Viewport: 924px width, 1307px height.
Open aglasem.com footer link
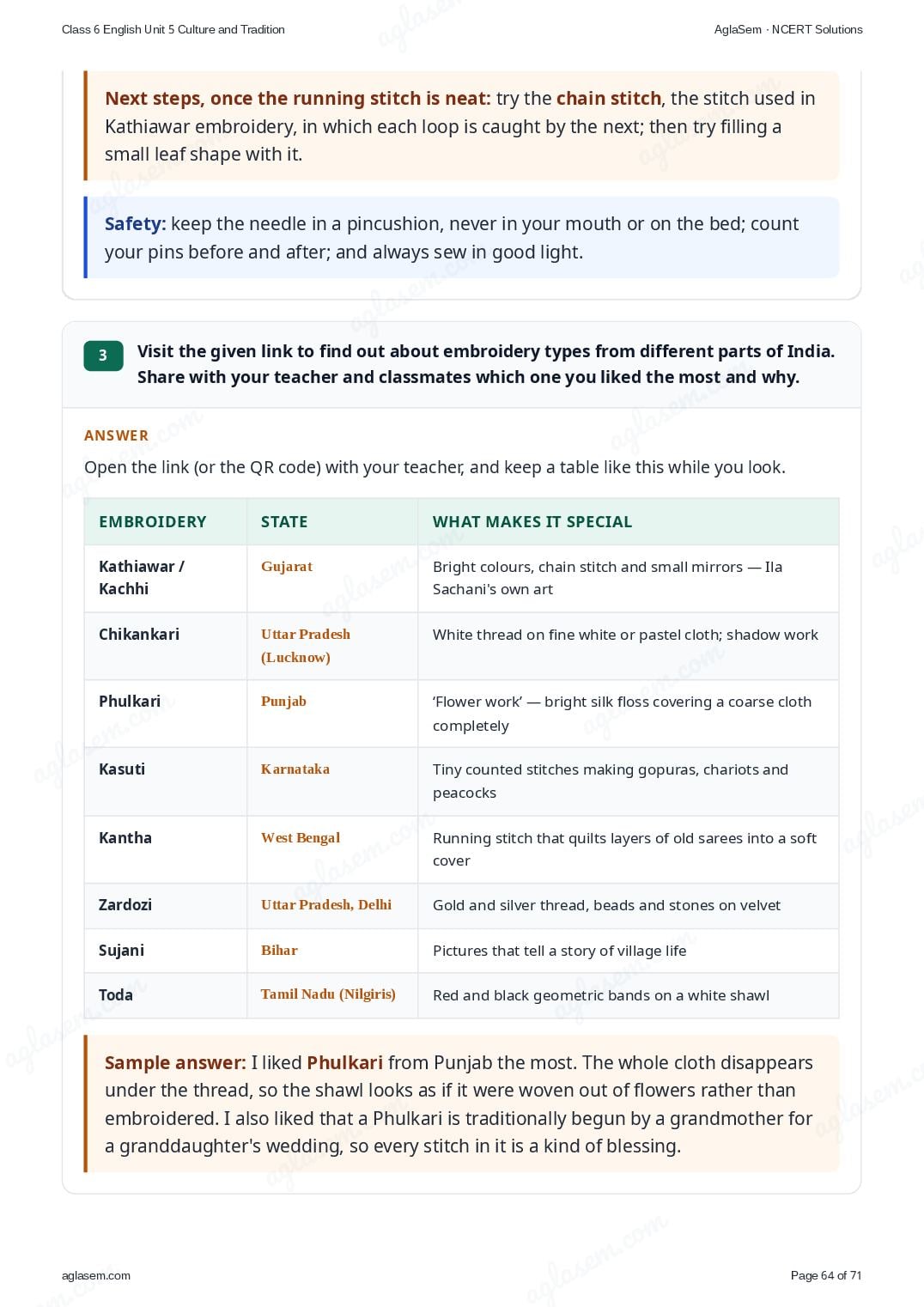pyautogui.click(x=96, y=1275)
